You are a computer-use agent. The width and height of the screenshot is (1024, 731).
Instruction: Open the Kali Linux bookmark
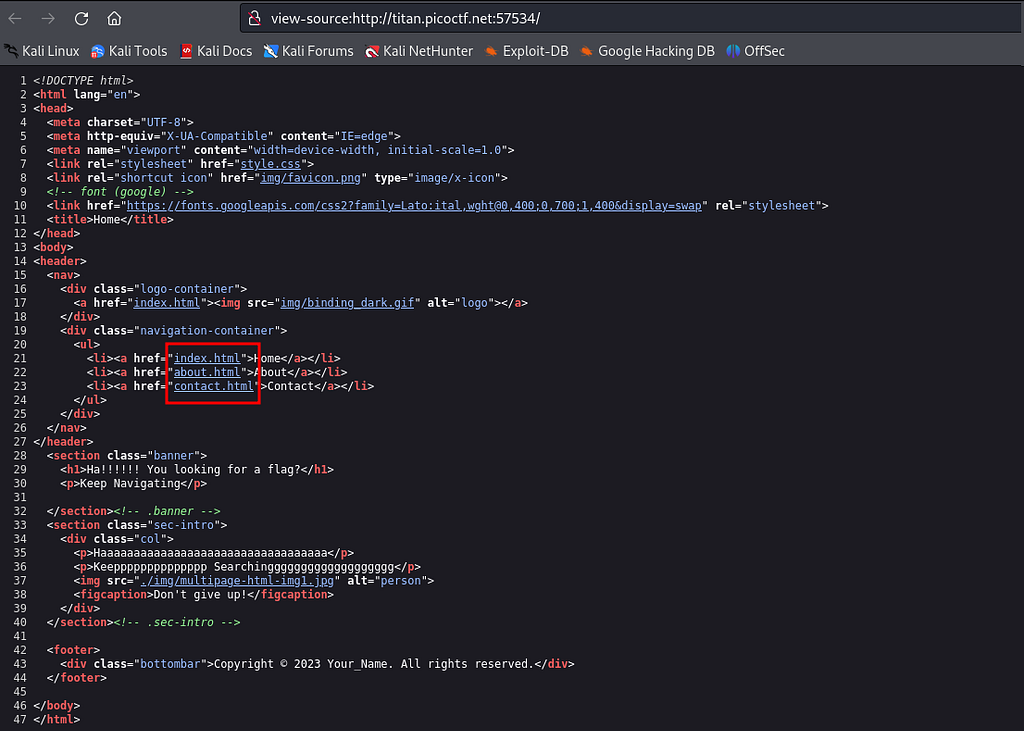point(42,51)
